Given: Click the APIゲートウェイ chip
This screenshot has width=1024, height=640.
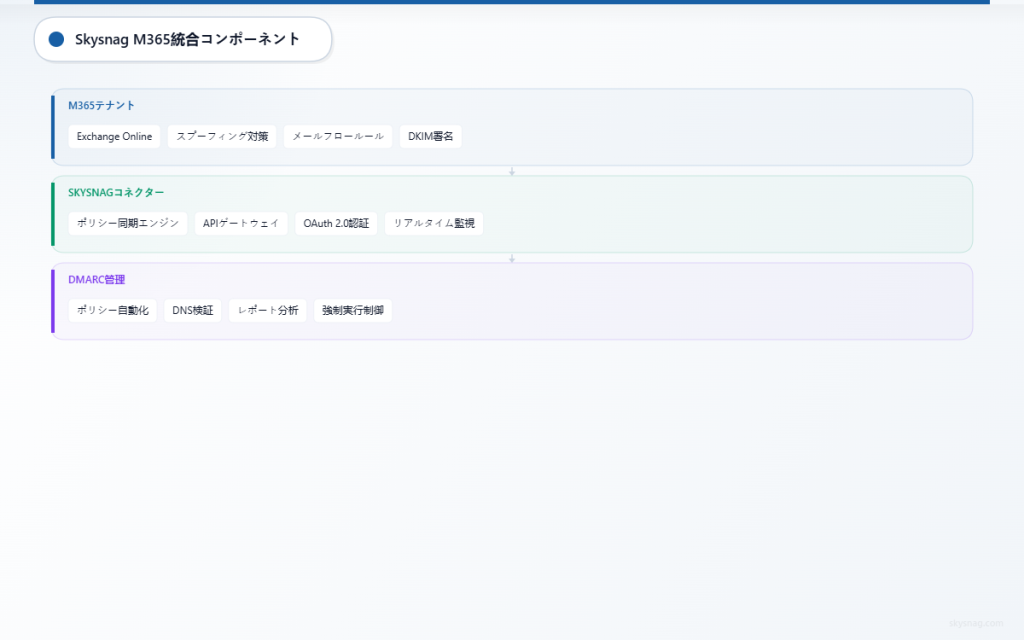Looking at the screenshot, I should click(241, 223).
